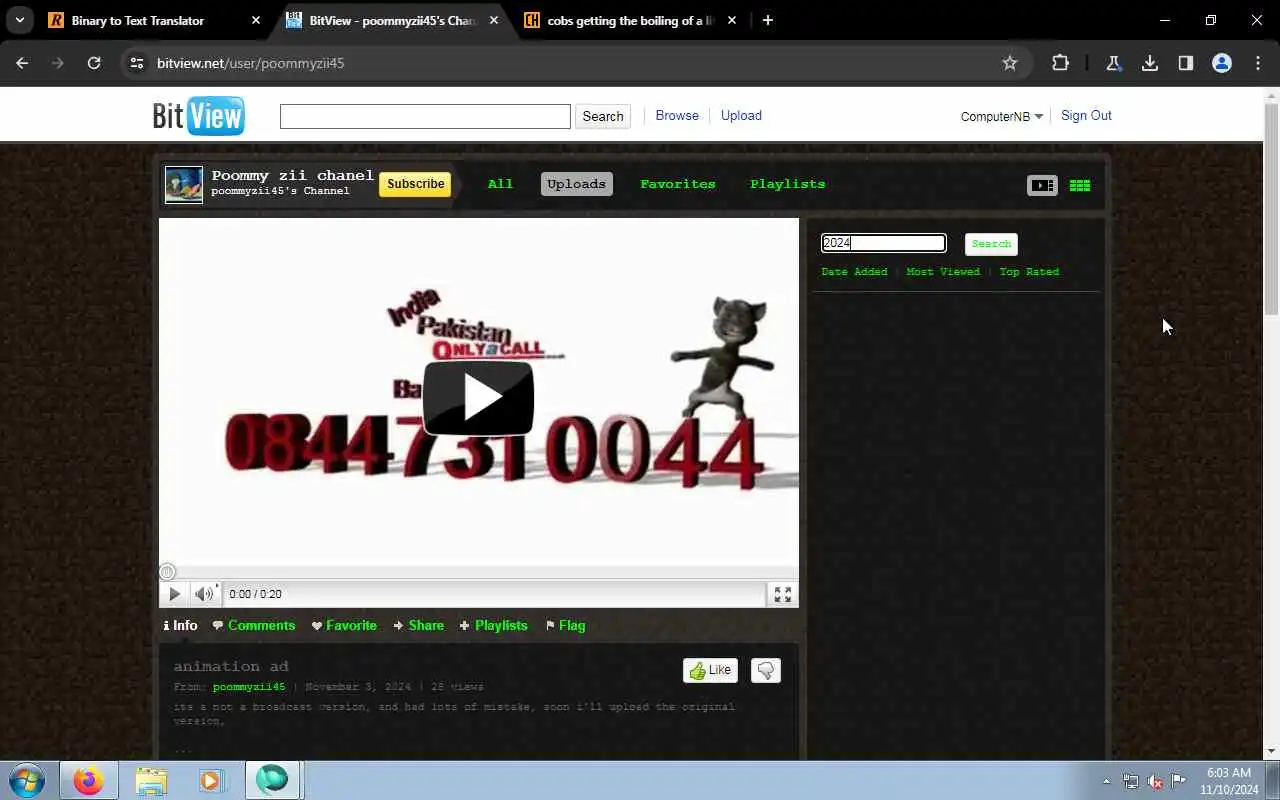This screenshot has width=1280, height=800.
Task: Expand the tab search dropdown arrow
Action: (x=20, y=20)
